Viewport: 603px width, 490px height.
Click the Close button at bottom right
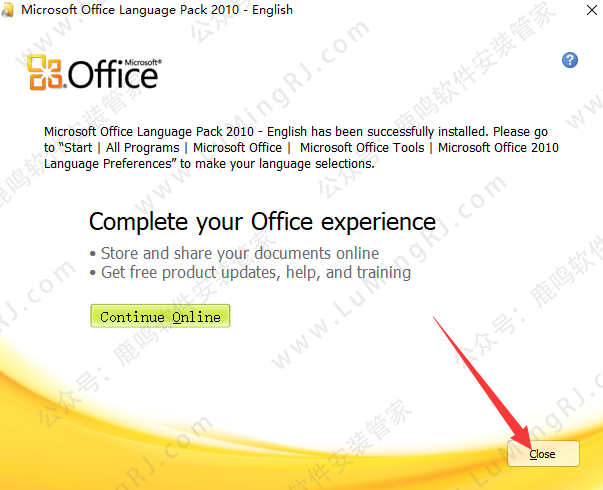[x=543, y=454]
